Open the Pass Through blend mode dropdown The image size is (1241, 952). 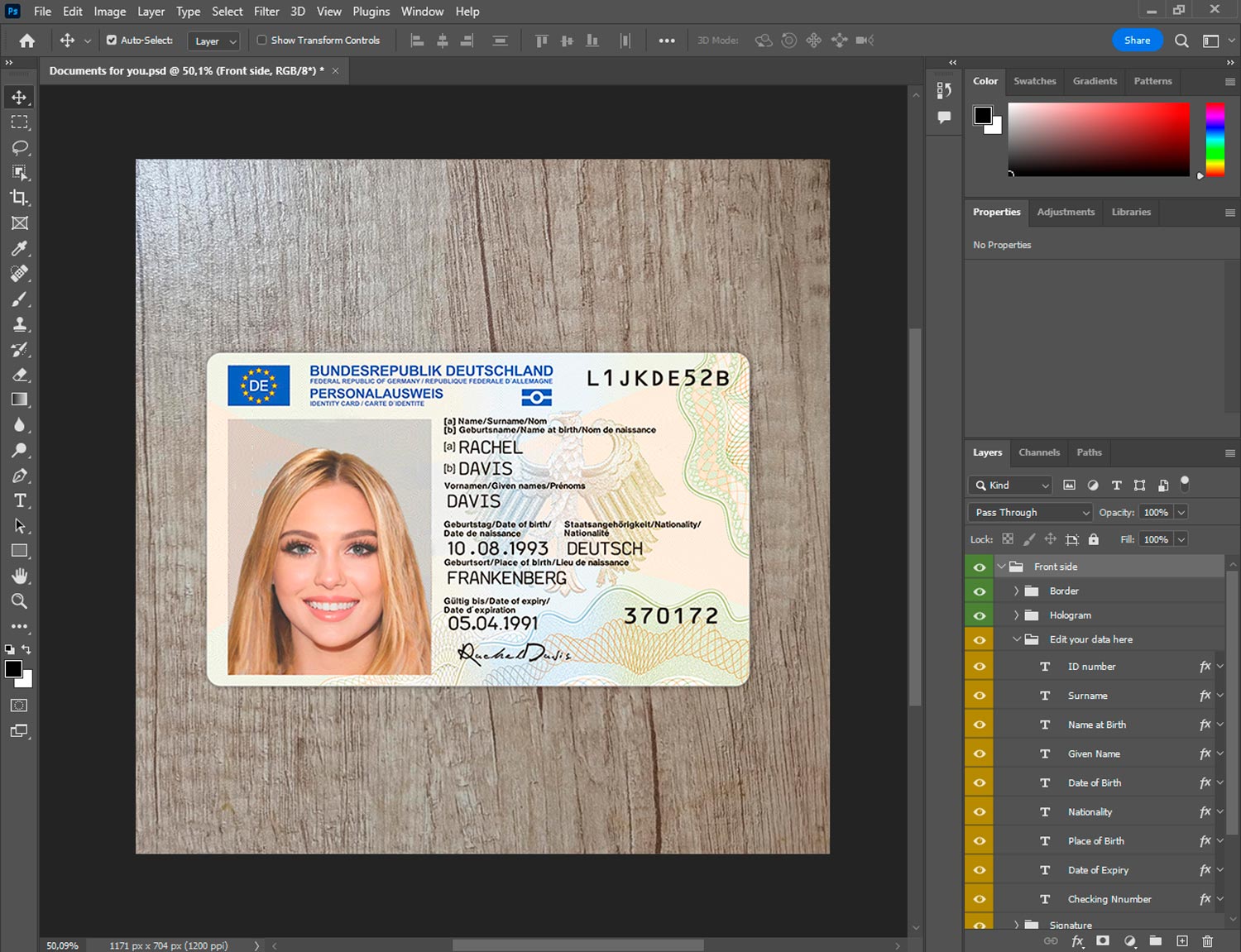coord(1030,513)
